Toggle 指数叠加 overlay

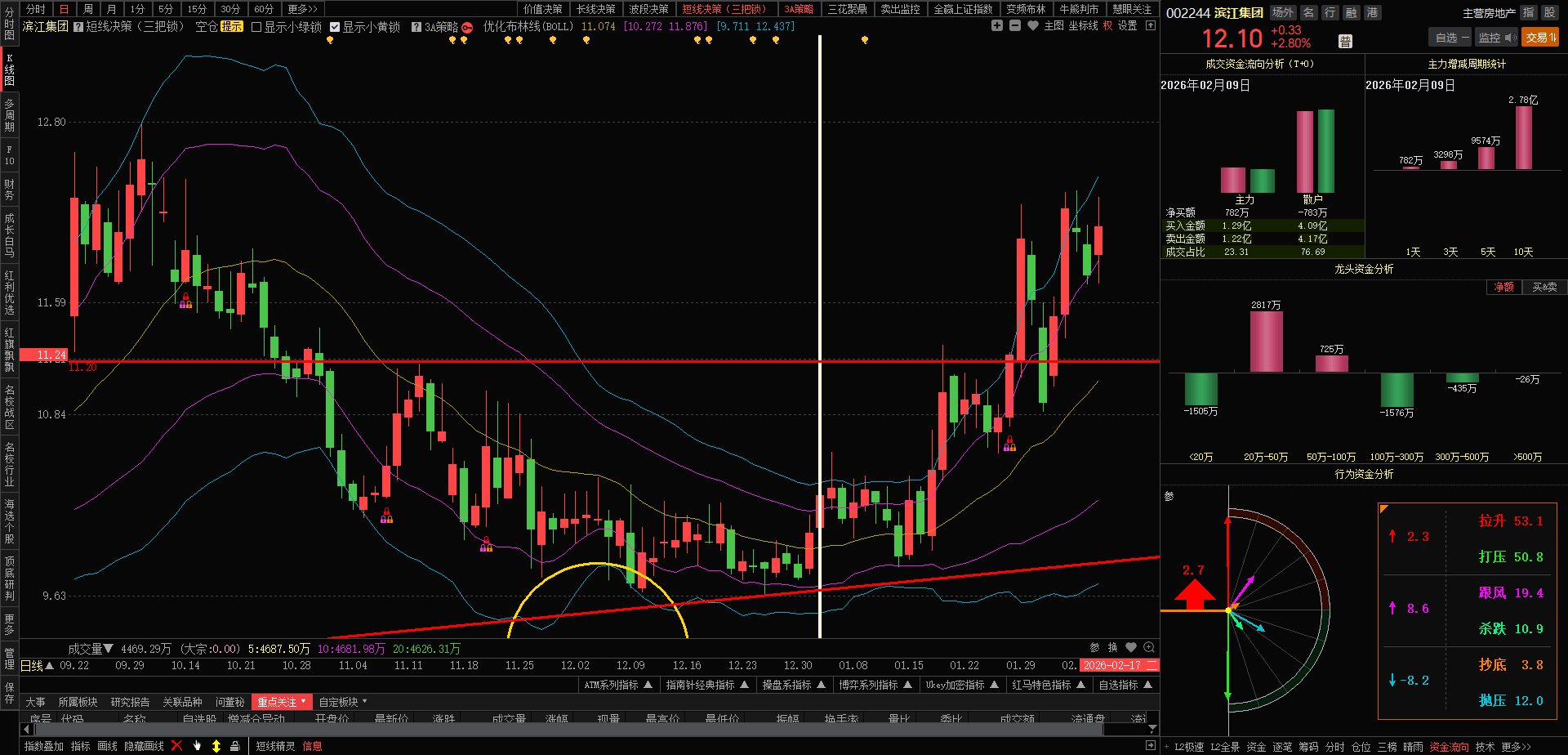click(x=44, y=746)
